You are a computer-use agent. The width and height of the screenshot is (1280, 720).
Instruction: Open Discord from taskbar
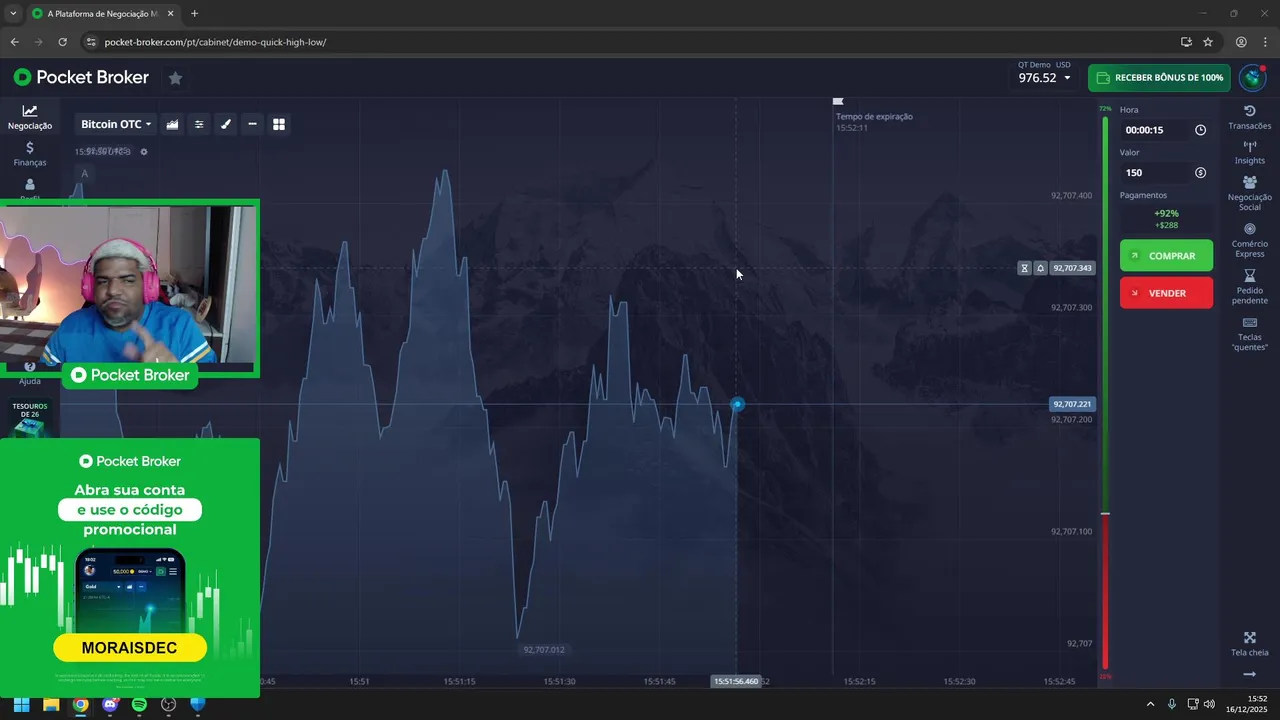[x=110, y=704]
